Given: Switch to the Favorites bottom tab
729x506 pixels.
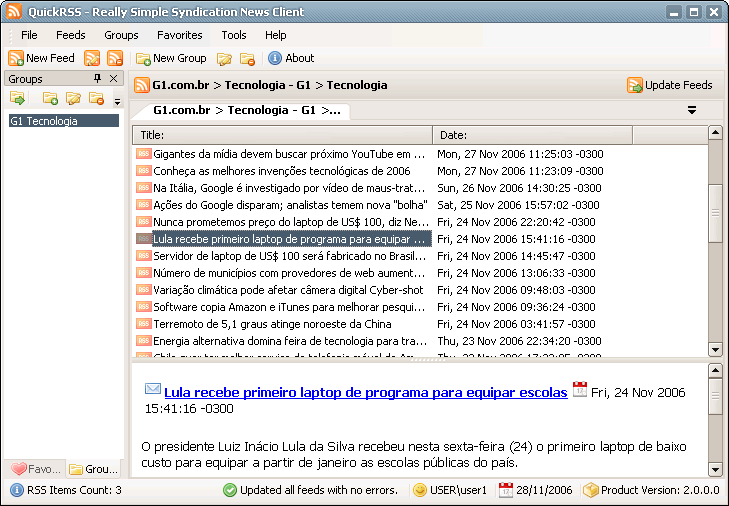Looking at the screenshot, I should tap(34, 468).
